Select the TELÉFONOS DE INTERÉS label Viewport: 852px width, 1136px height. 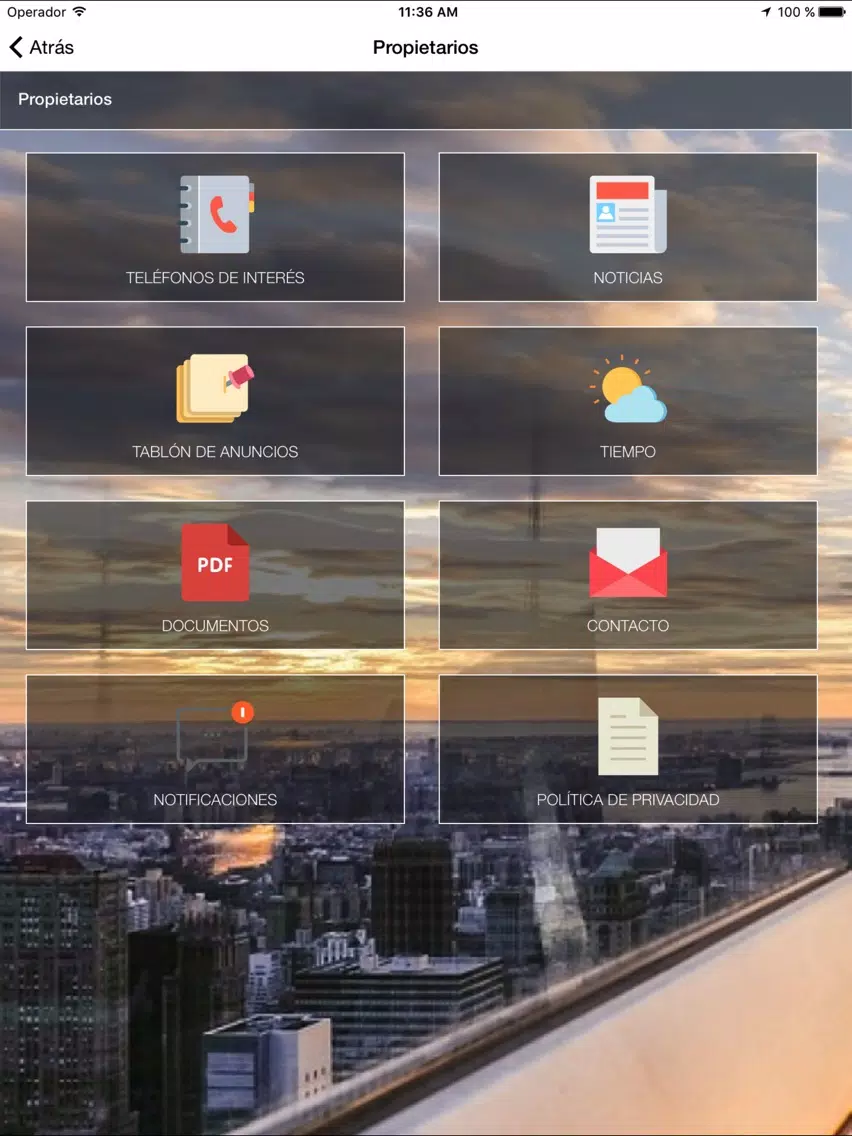point(215,277)
